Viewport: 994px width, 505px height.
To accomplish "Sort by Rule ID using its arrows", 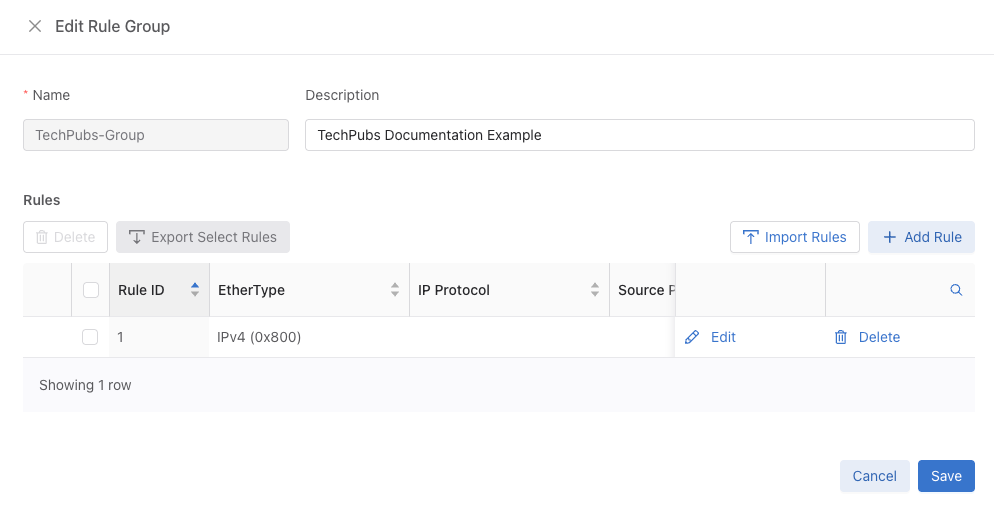I will tap(195, 290).
